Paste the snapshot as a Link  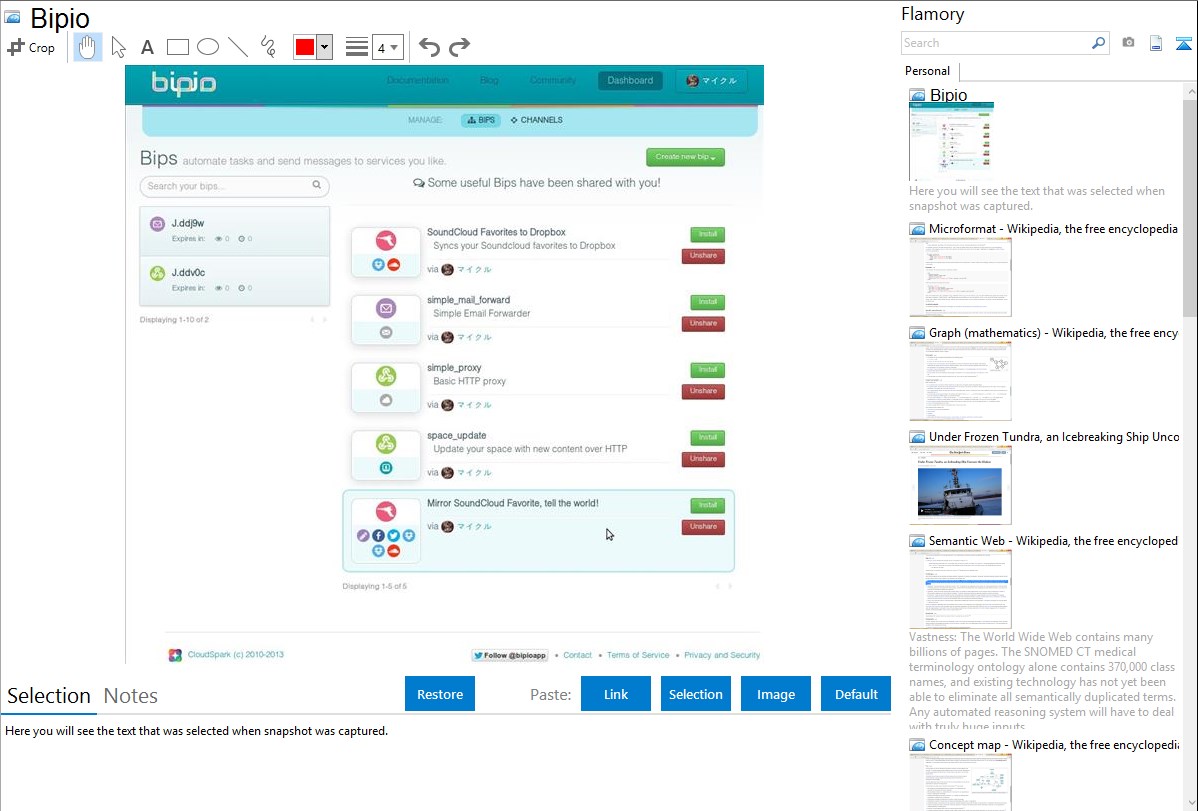(616, 694)
